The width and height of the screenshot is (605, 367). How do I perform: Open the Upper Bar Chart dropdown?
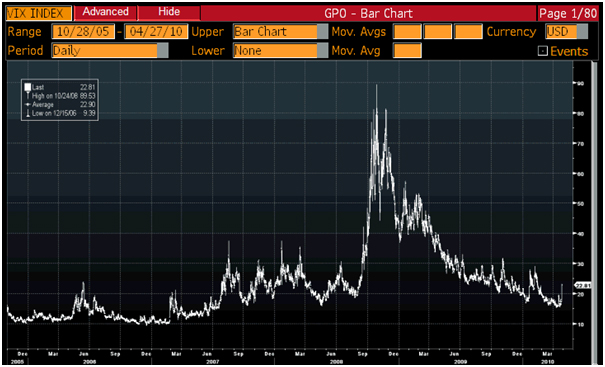click(x=281, y=32)
